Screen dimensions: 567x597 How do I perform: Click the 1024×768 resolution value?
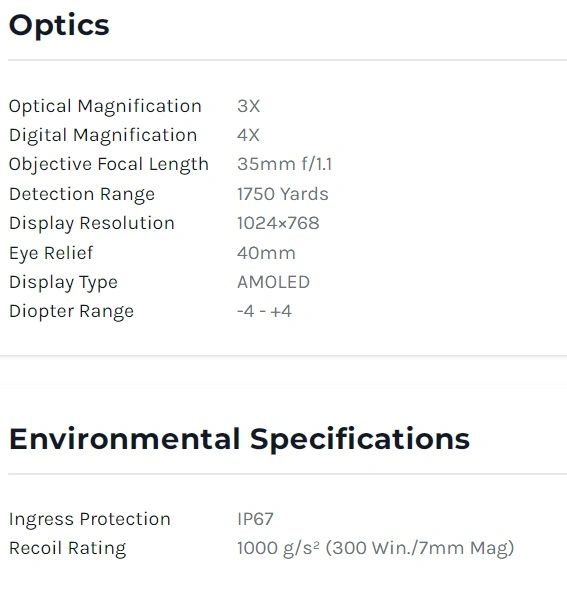278,223
